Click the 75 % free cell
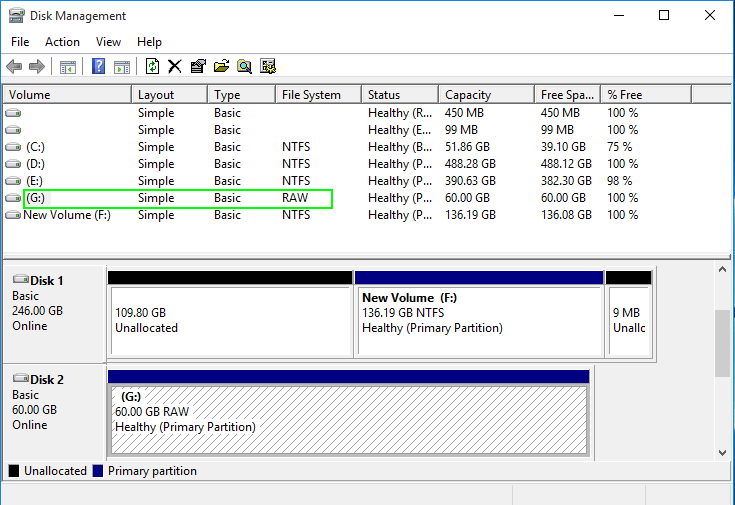 pyautogui.click(x=620, y=147)
